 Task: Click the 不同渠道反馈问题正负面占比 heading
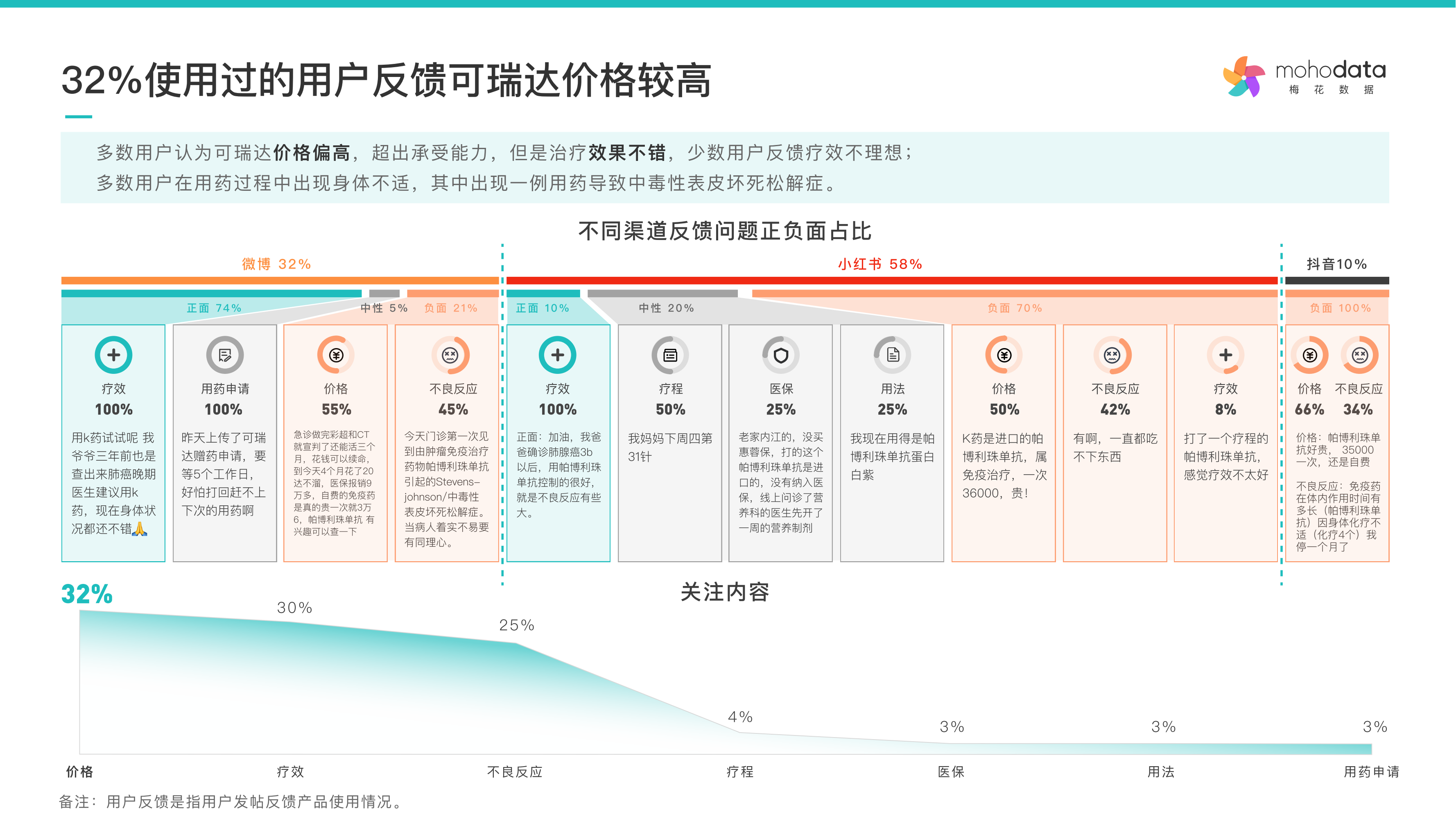coord(725,231)
